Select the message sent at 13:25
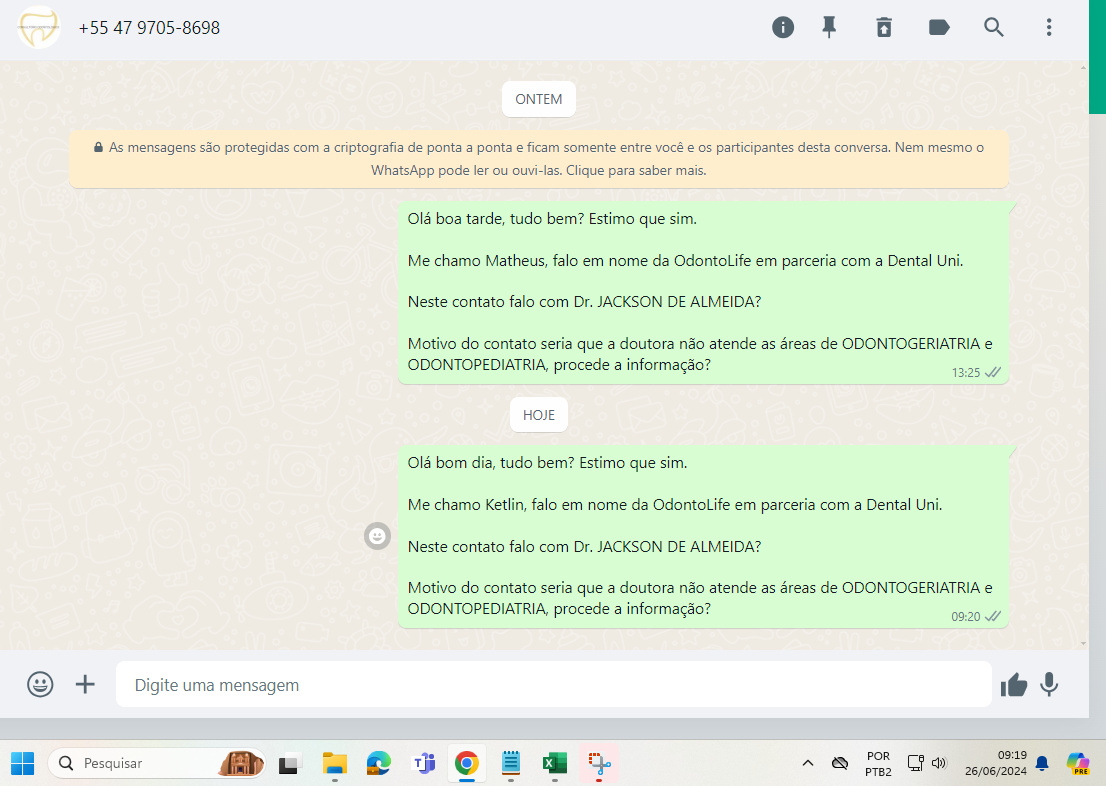Screen dimensions: 1106x786 [x=703, y=293]
